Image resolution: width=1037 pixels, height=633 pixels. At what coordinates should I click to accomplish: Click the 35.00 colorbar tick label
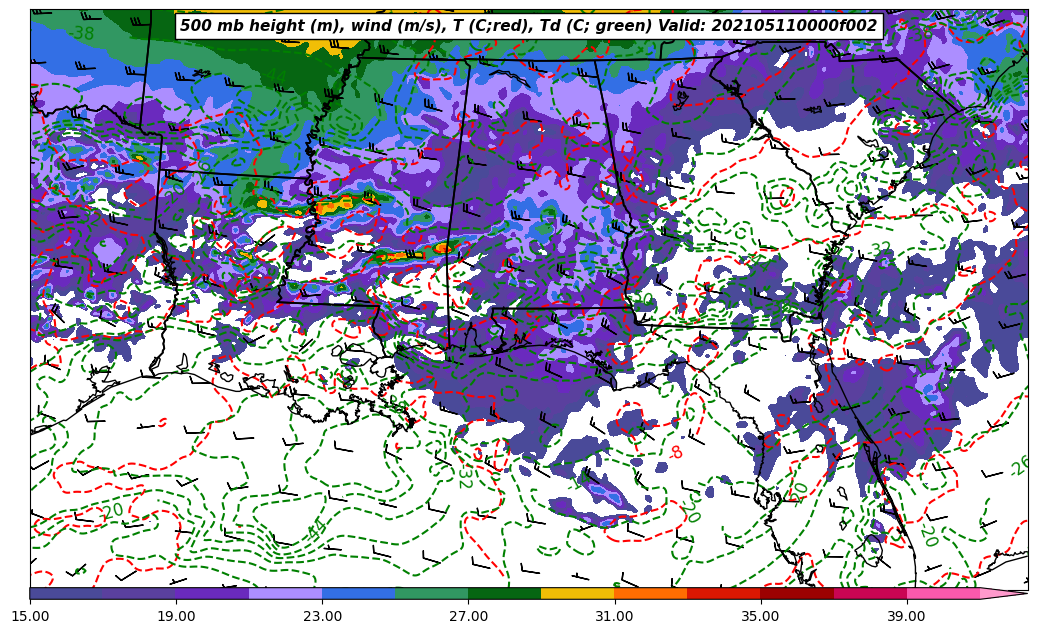[x=760, y=617]
